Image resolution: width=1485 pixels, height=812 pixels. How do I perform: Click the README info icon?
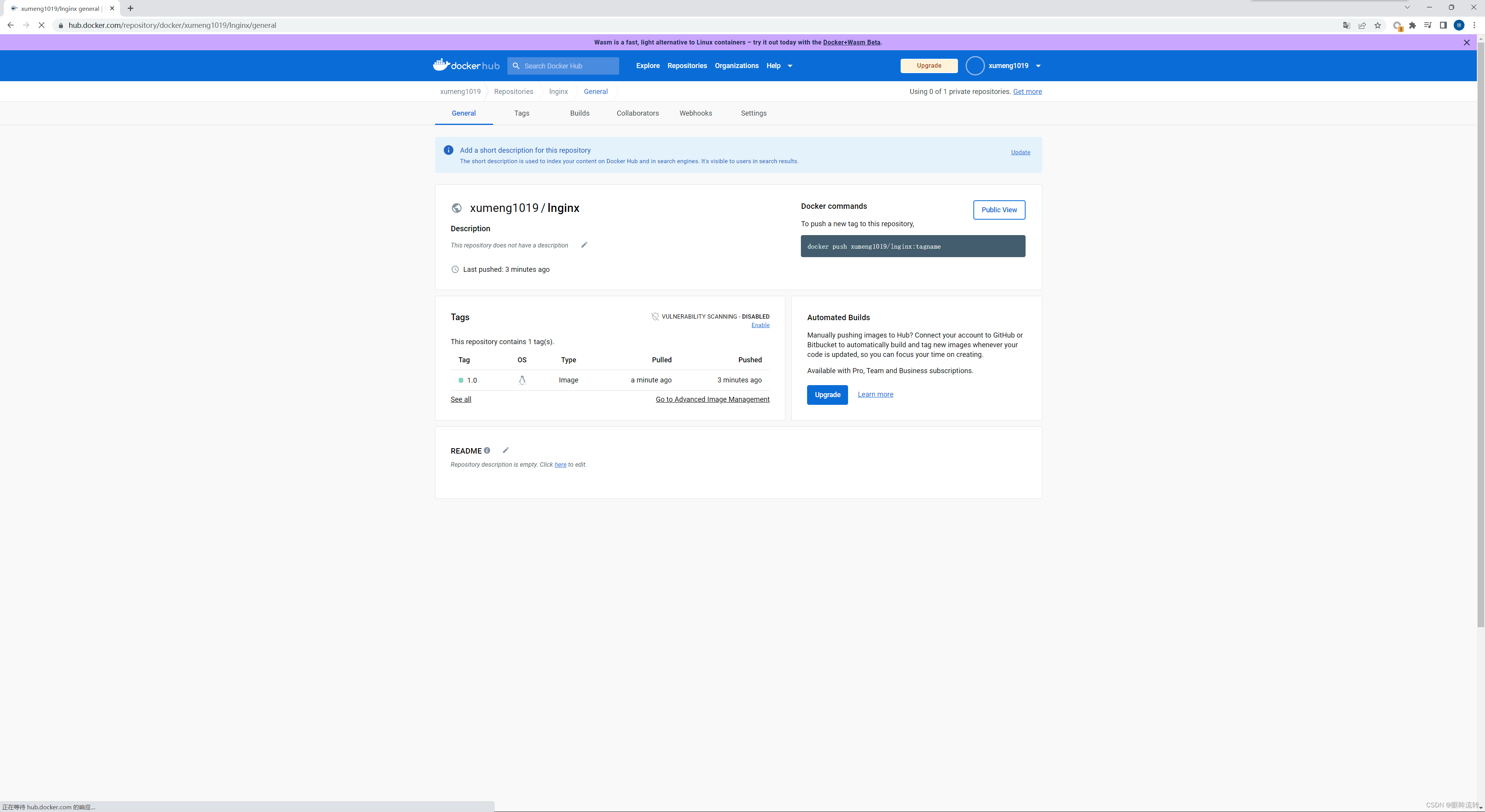tap(487, 451)
